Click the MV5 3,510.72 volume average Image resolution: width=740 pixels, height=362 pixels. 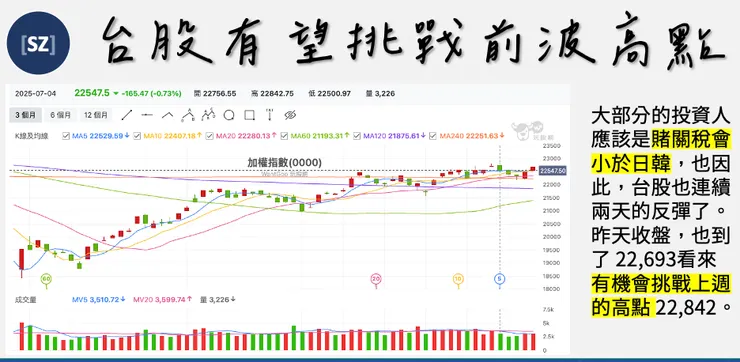[x=99, y=299]
